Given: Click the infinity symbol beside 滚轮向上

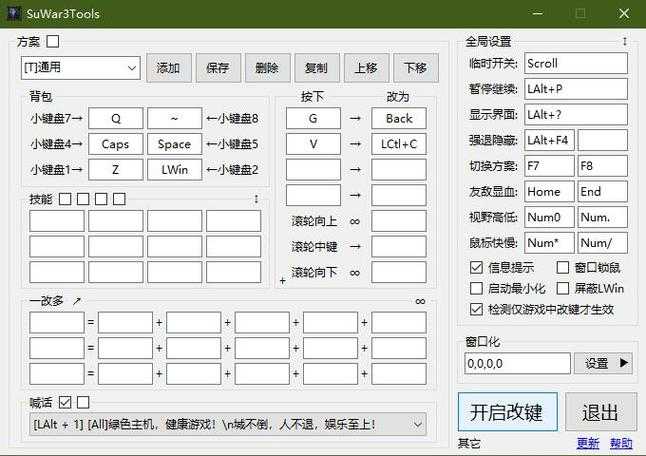Looking at the screenshot, I should point(355,222).
